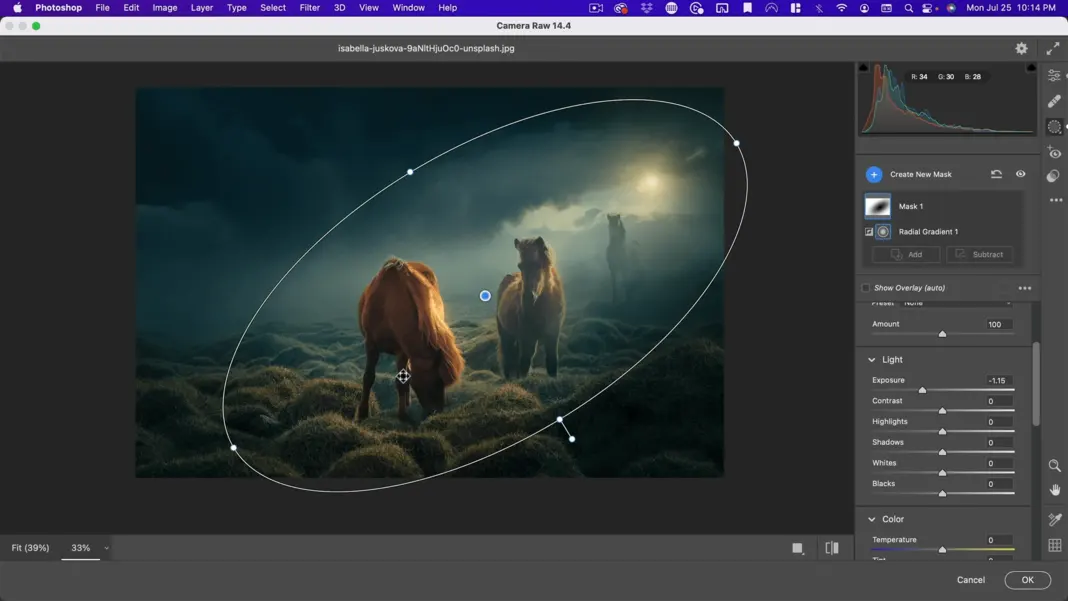
Task: Toggle the grid overlay icon
Action: click(1054, 545)
